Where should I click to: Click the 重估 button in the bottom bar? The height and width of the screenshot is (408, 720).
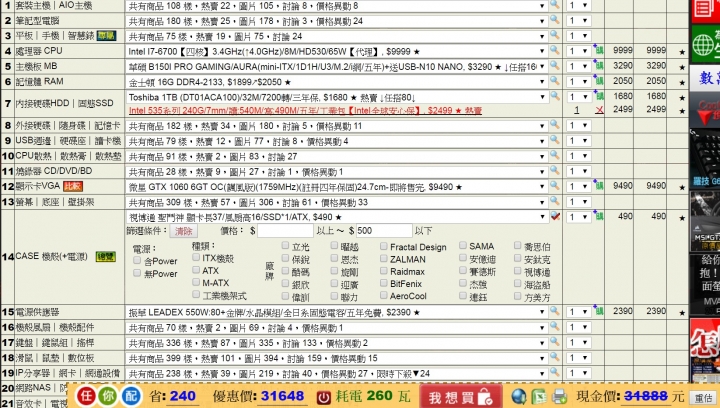pos(703,397)
